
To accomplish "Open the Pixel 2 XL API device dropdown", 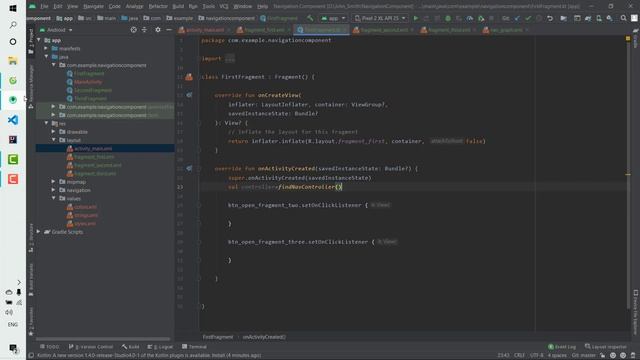I will (380, 18).
